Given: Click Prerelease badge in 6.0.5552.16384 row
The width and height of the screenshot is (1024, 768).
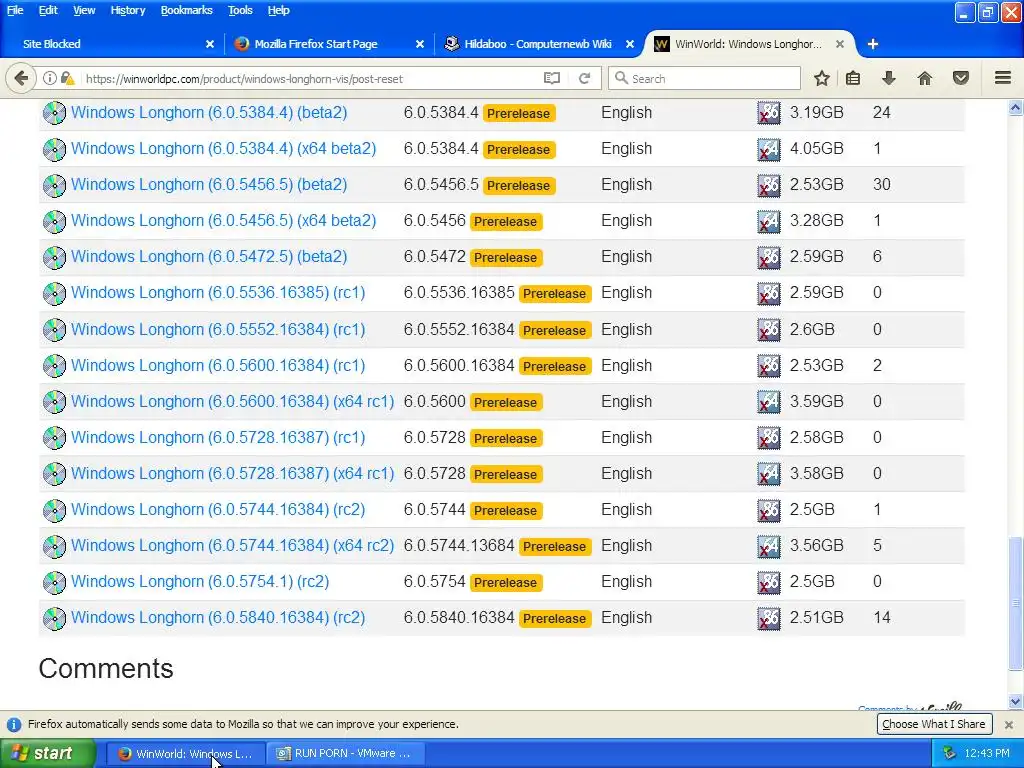Looking at the screenshot, I should tap(554, 330).
